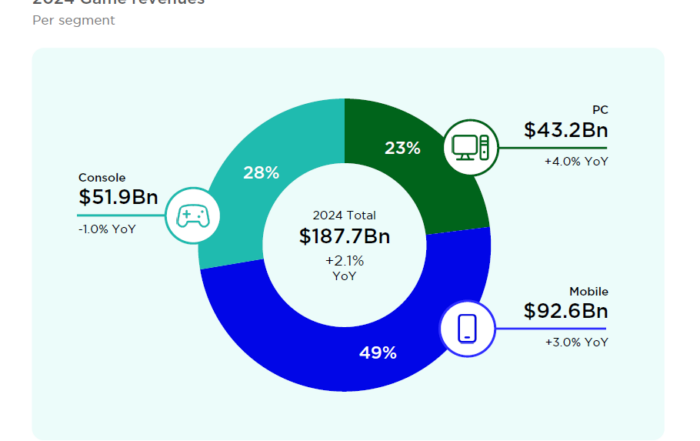Click the $187.7Bn total in chart center

coord(344,236)
